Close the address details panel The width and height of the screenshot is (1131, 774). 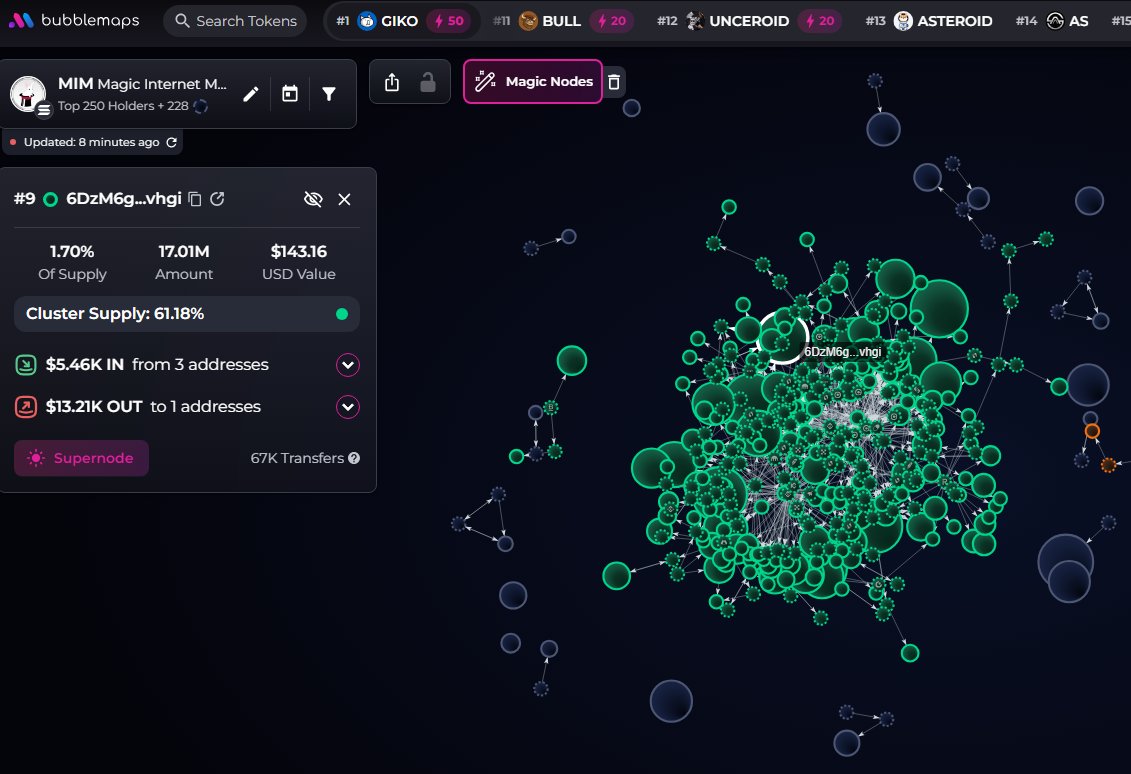[x=345, y=199]
